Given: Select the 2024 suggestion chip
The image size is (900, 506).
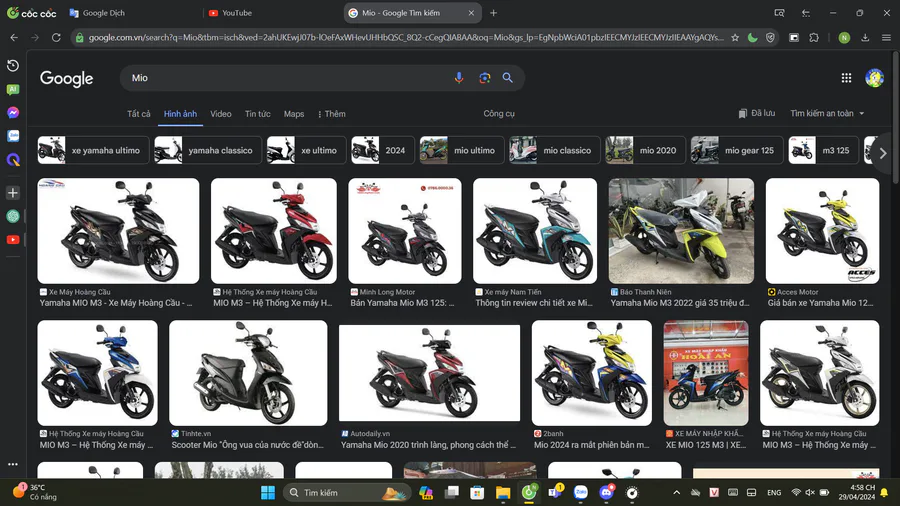Looking at the screenshot, I should (383, 150).
